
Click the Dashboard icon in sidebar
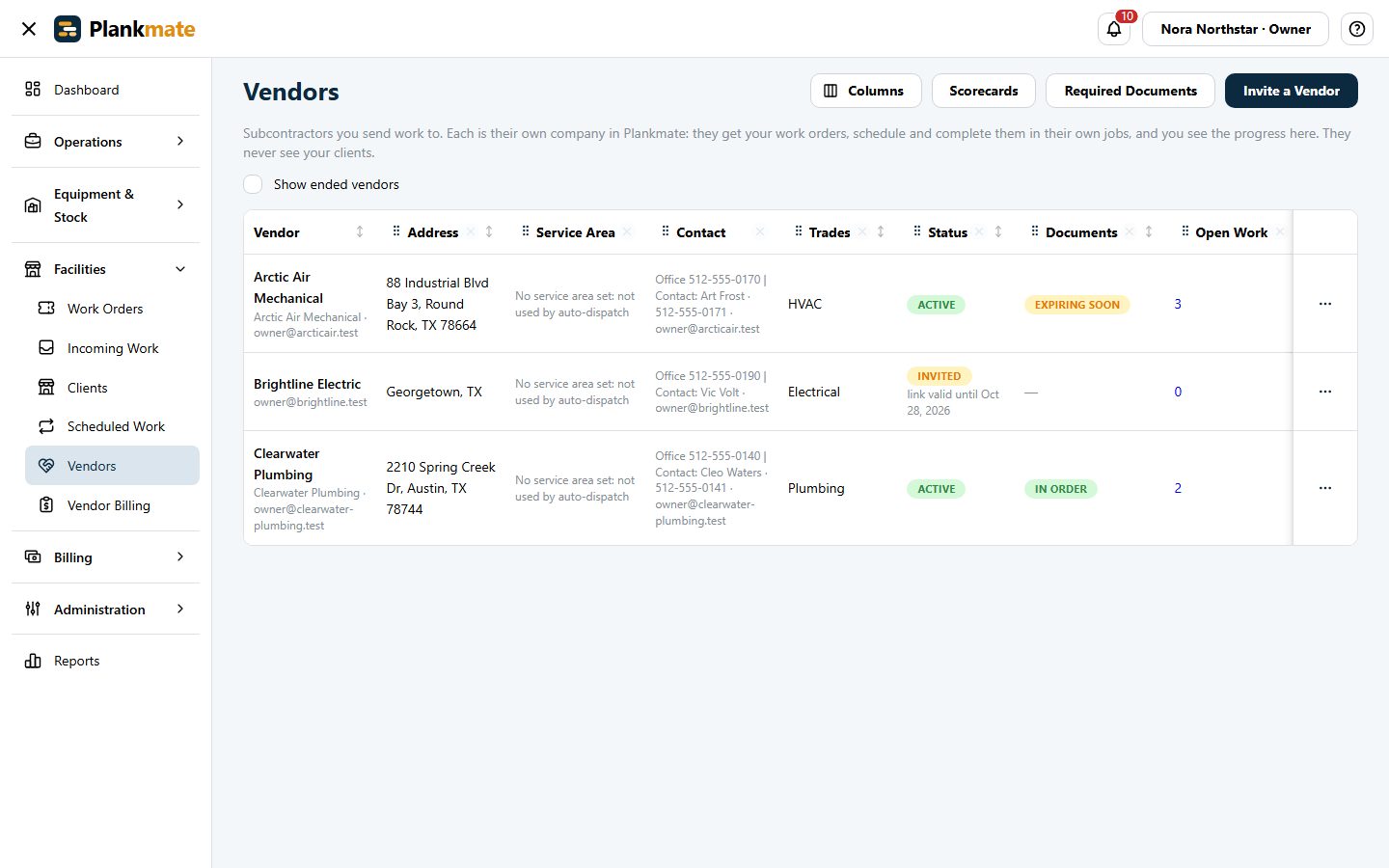pyautogui.click(x=33, y=90)
